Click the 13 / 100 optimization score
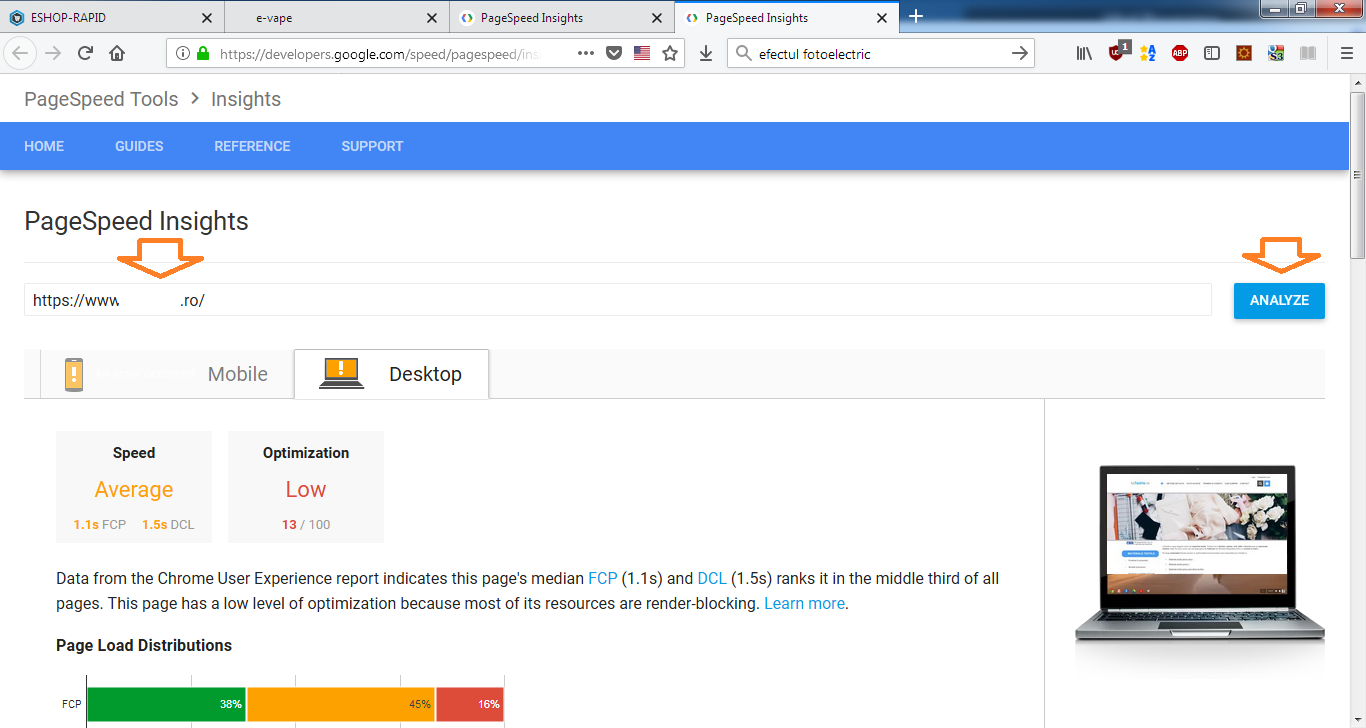 (x=306, y=524)
